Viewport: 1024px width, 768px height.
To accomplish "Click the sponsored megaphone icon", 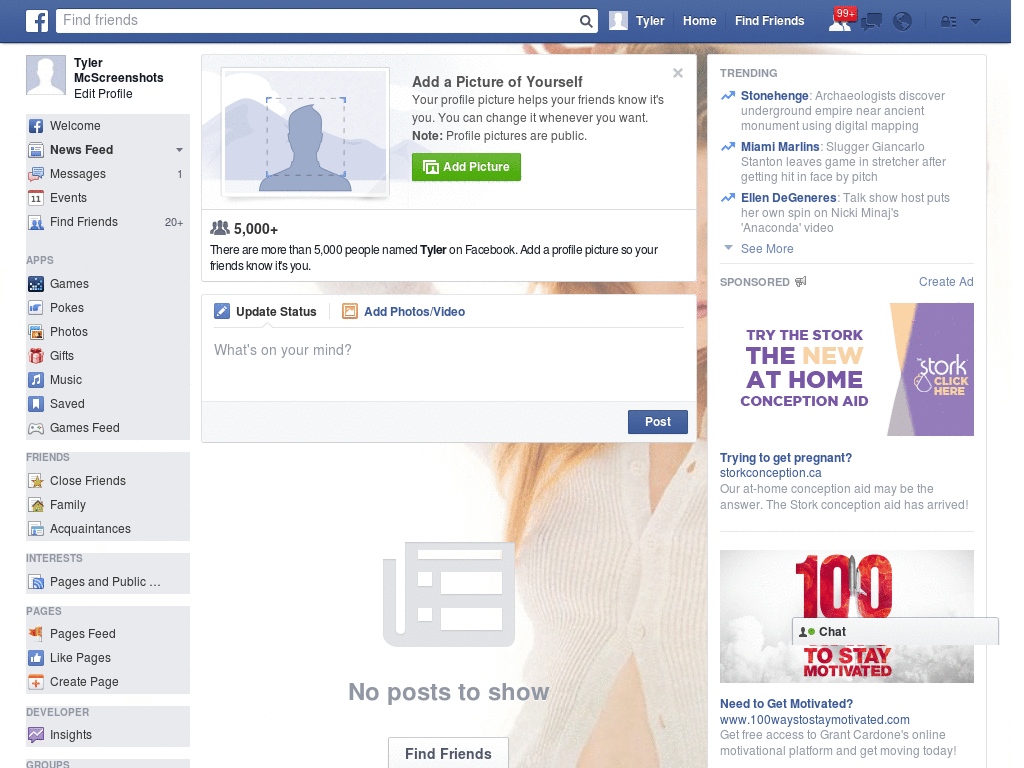I will click(801, 281).
